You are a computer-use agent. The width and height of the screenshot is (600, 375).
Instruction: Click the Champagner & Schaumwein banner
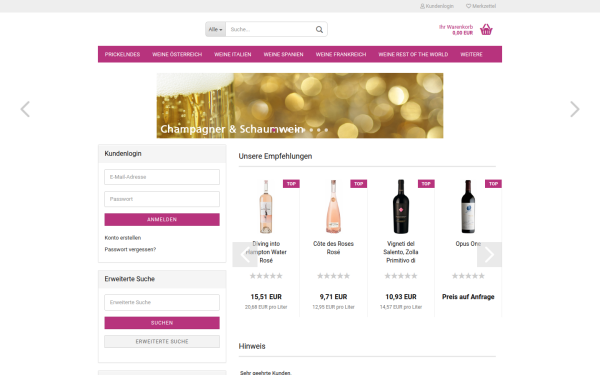tap(300, 106)
